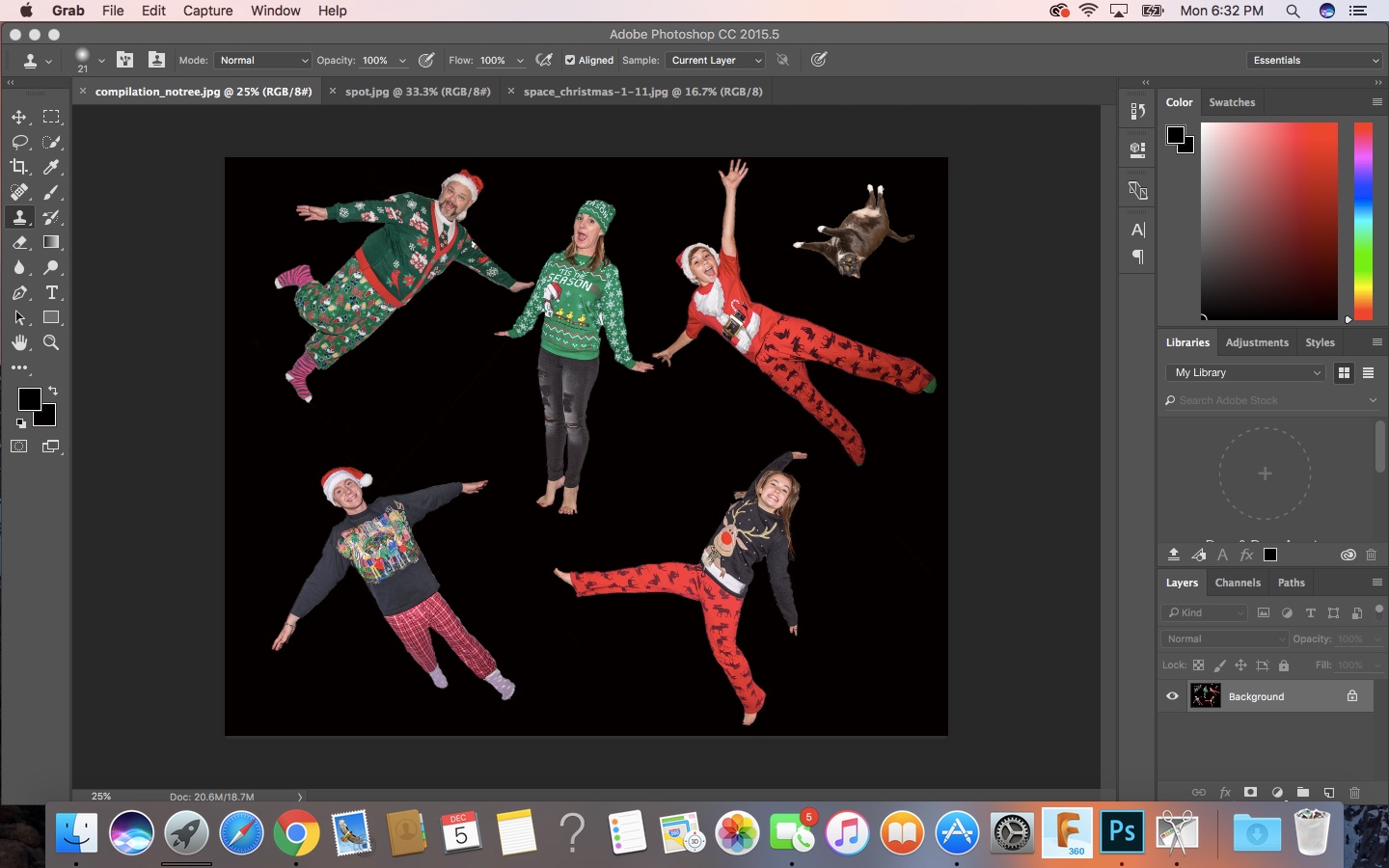Open the Mode dropdown set to Normal
Viewport: 1389px width, 868px height.
[x=262, y=60]
